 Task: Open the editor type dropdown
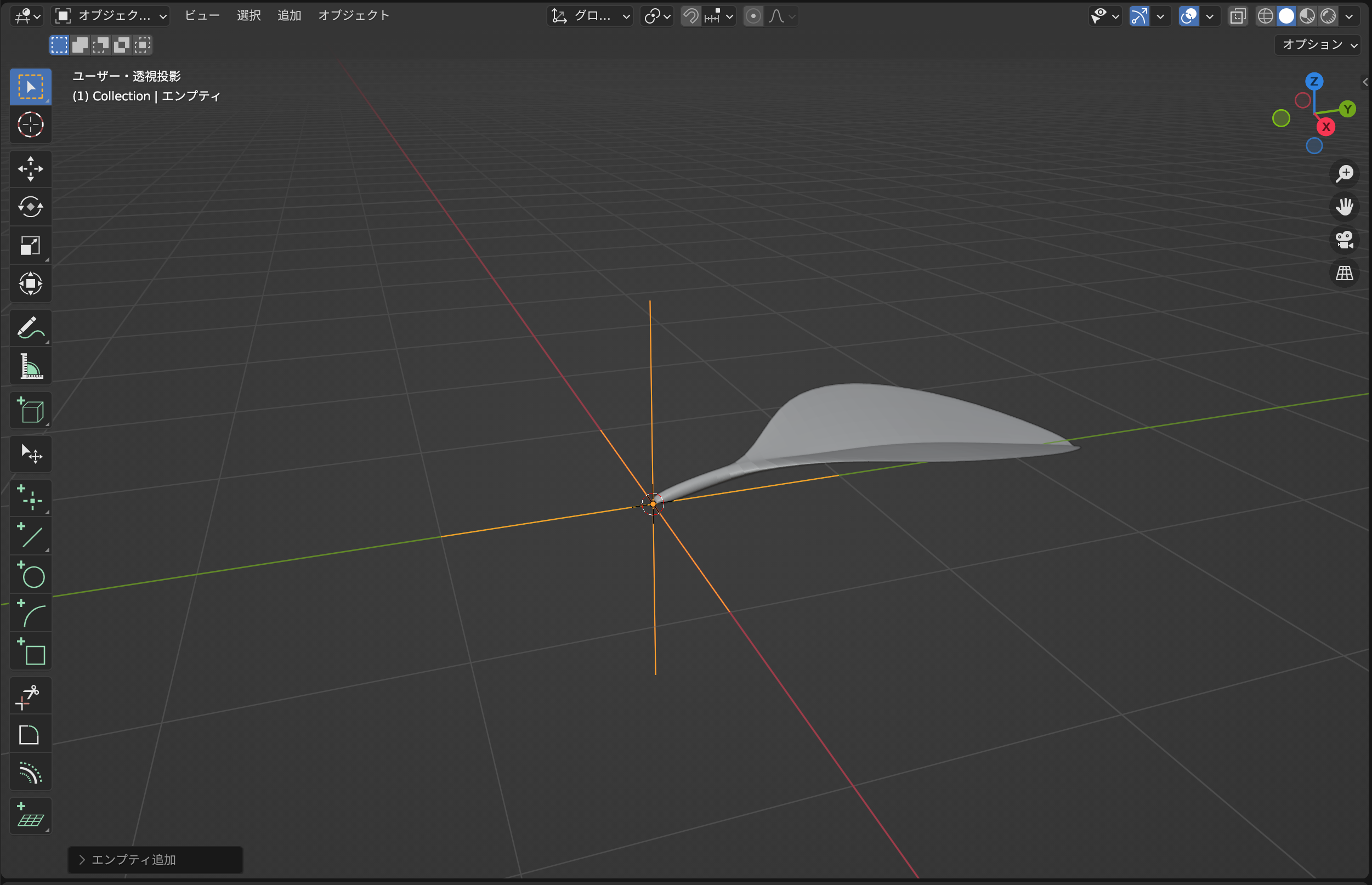[27, 16]
